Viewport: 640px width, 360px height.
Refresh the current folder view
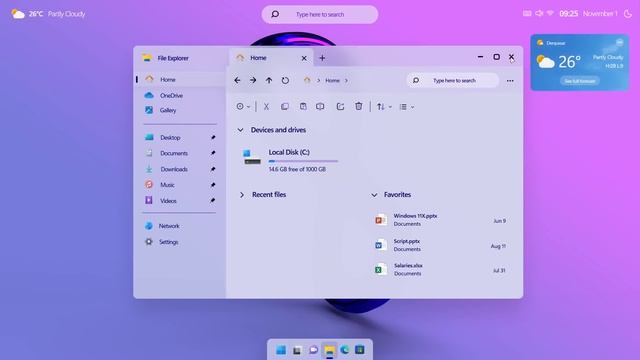[x=285, y=80]
